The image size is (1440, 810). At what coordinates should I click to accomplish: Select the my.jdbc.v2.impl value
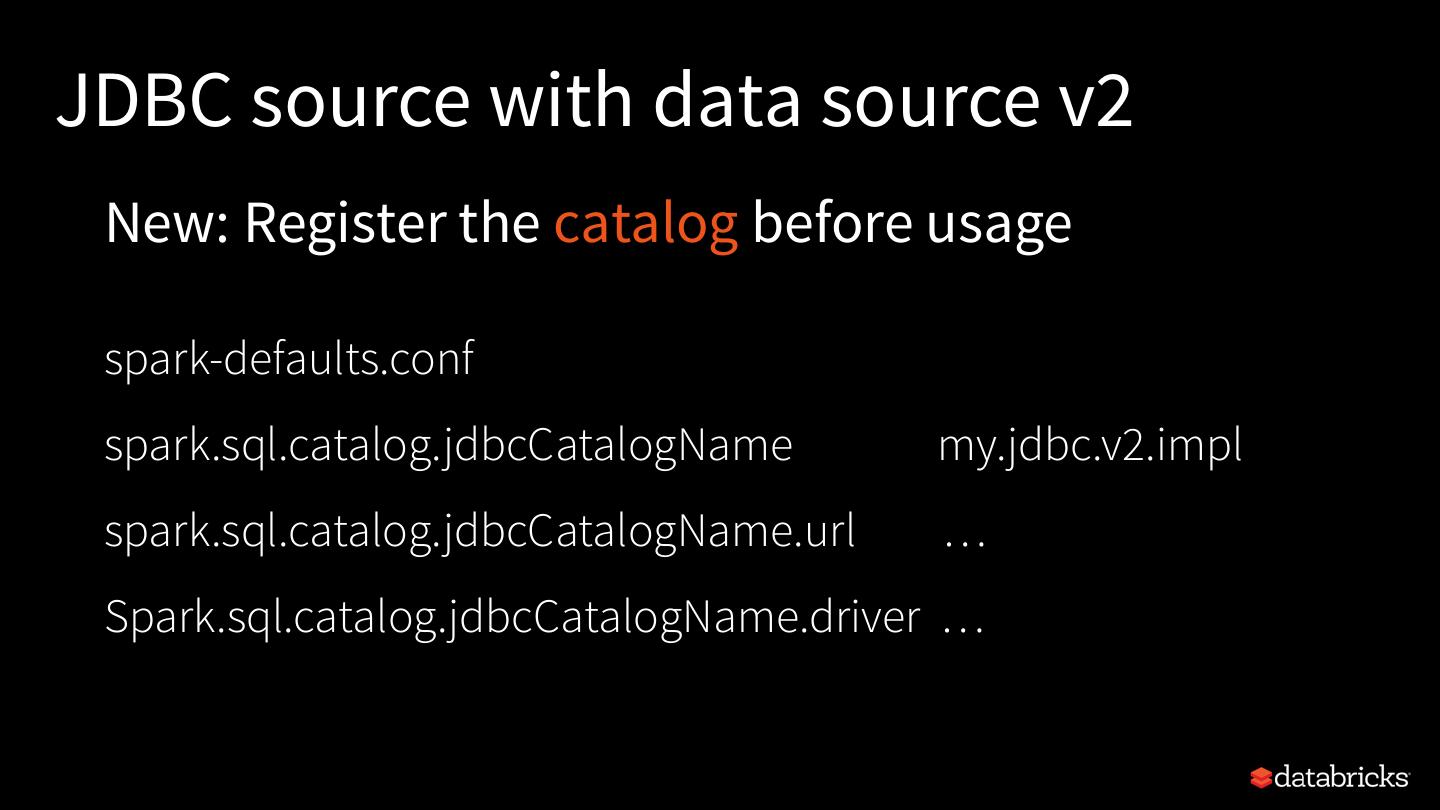click(x=1090, y=445)
